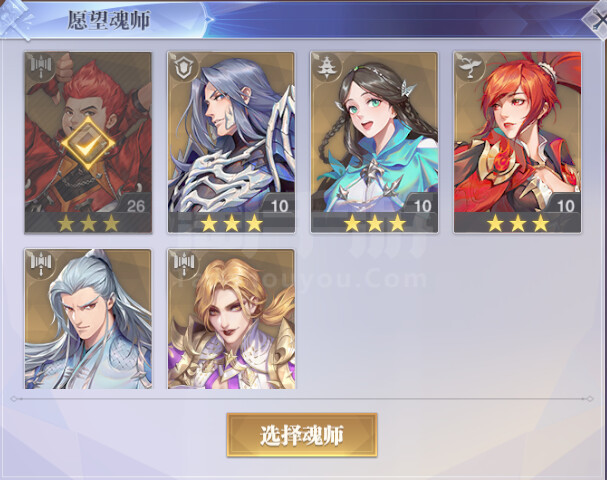The width and height of the screenshot is (607, 480).
Task: Click the hammer emblem beside the 愿望魂师 title
Action: pyautogui.click(x=16, y=19)
